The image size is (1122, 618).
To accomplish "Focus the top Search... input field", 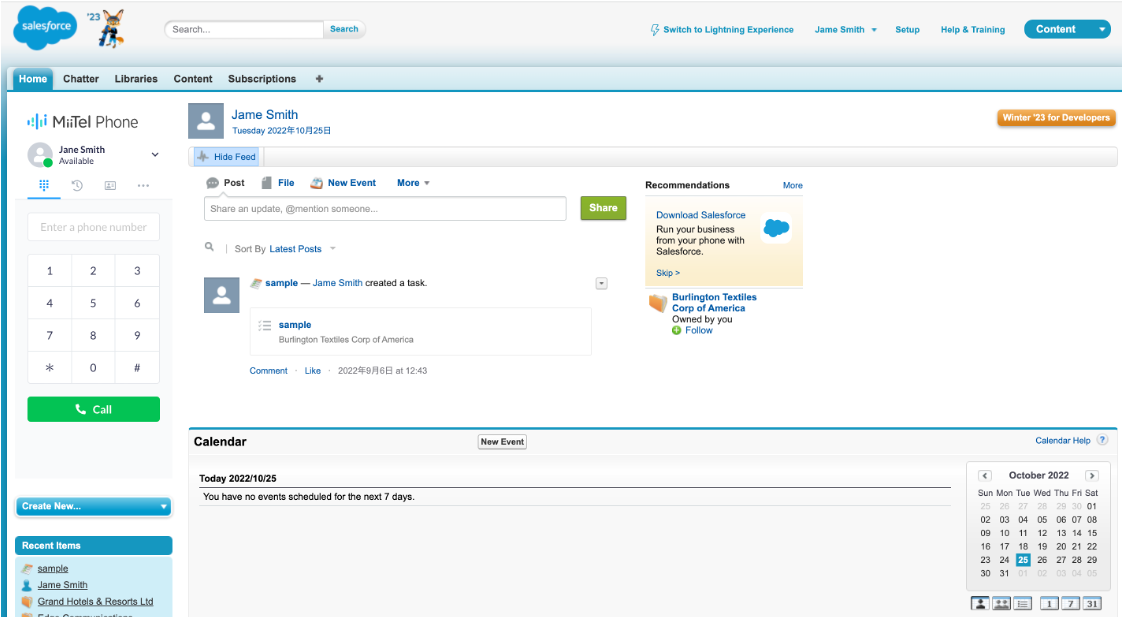I will pos(244,29).
